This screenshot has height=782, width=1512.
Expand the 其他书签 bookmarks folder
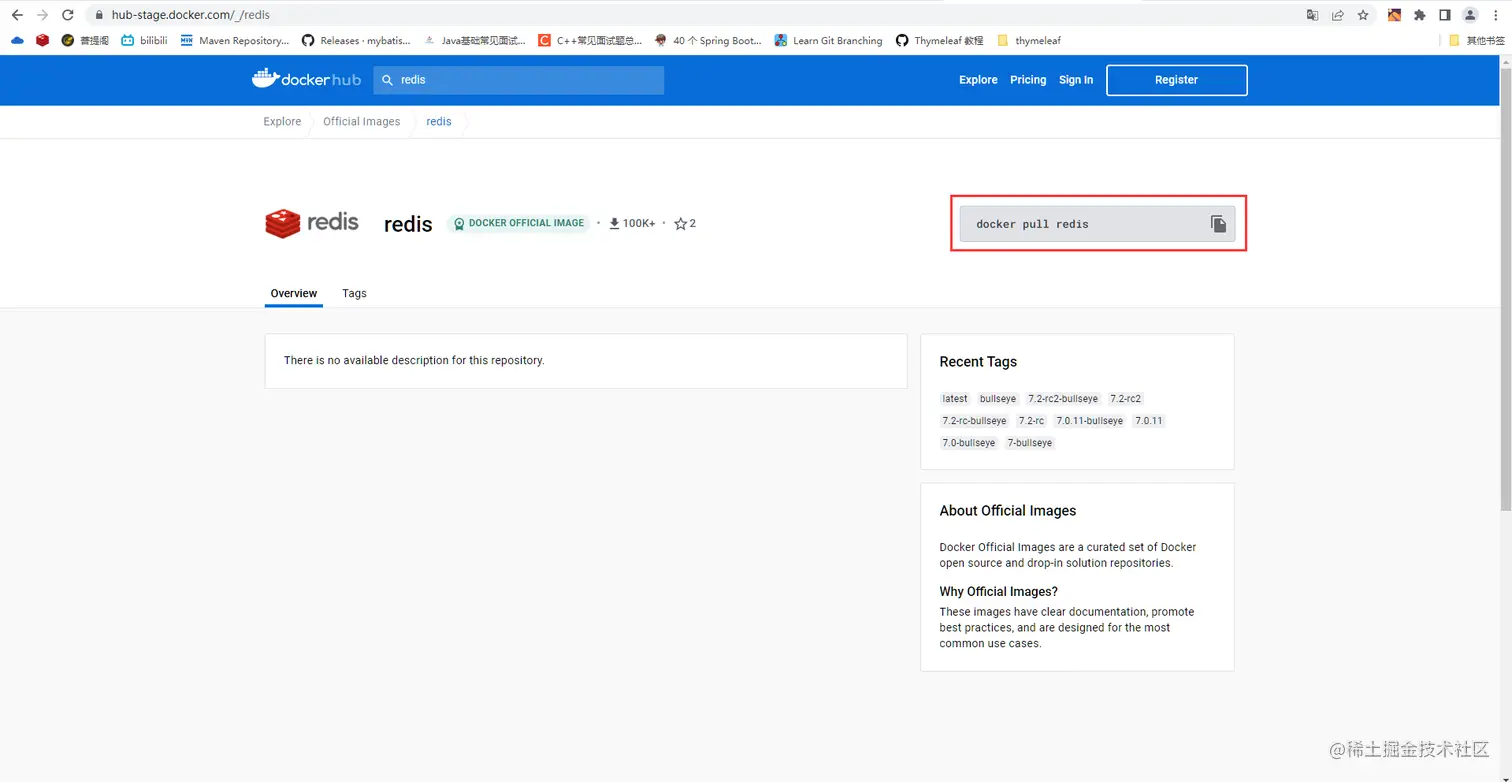tap(1477, 41)
